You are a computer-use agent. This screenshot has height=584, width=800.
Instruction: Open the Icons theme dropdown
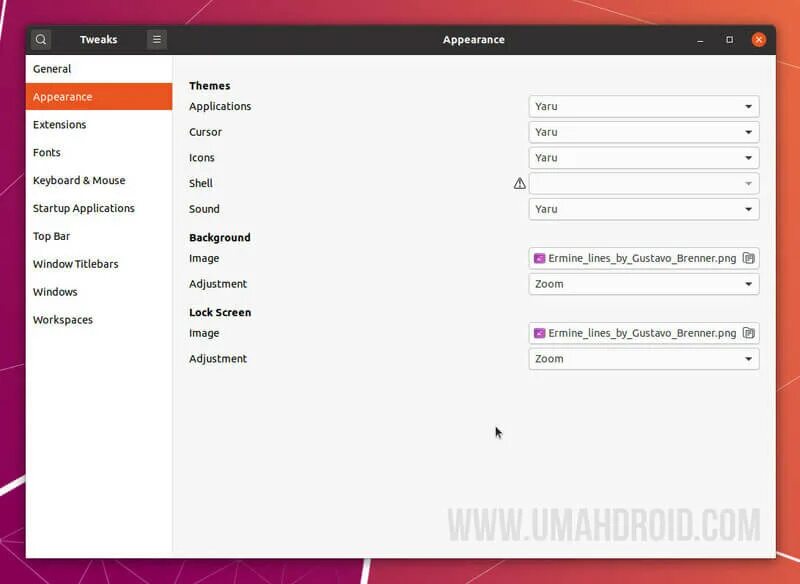point(644,158)
